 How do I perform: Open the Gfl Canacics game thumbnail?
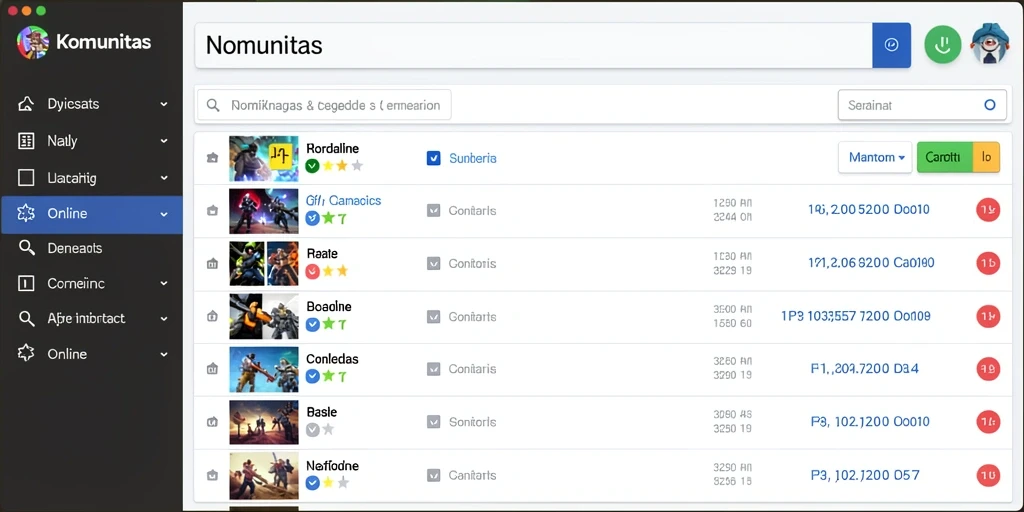point(264,211)
